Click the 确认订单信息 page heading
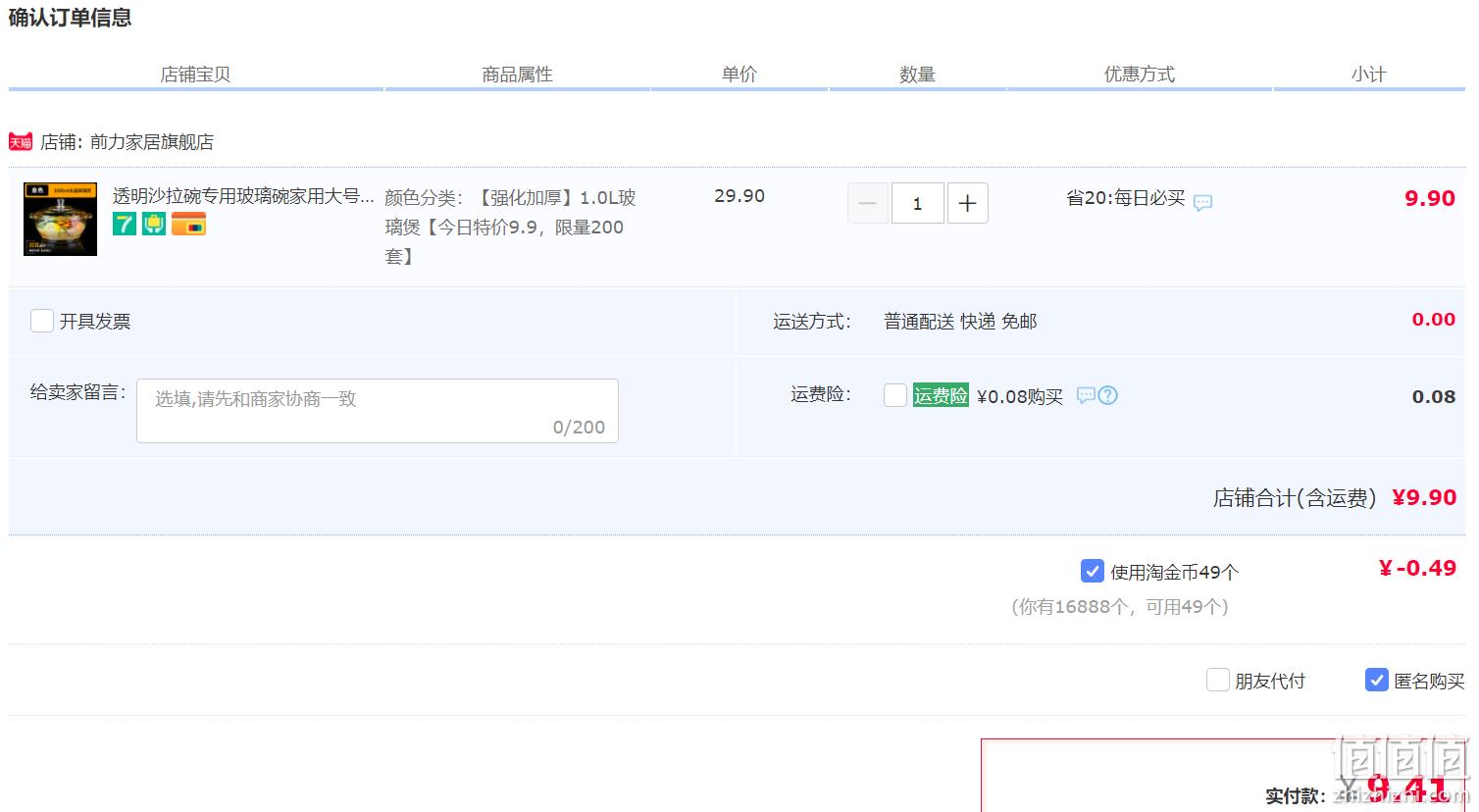 click(70, 18)
